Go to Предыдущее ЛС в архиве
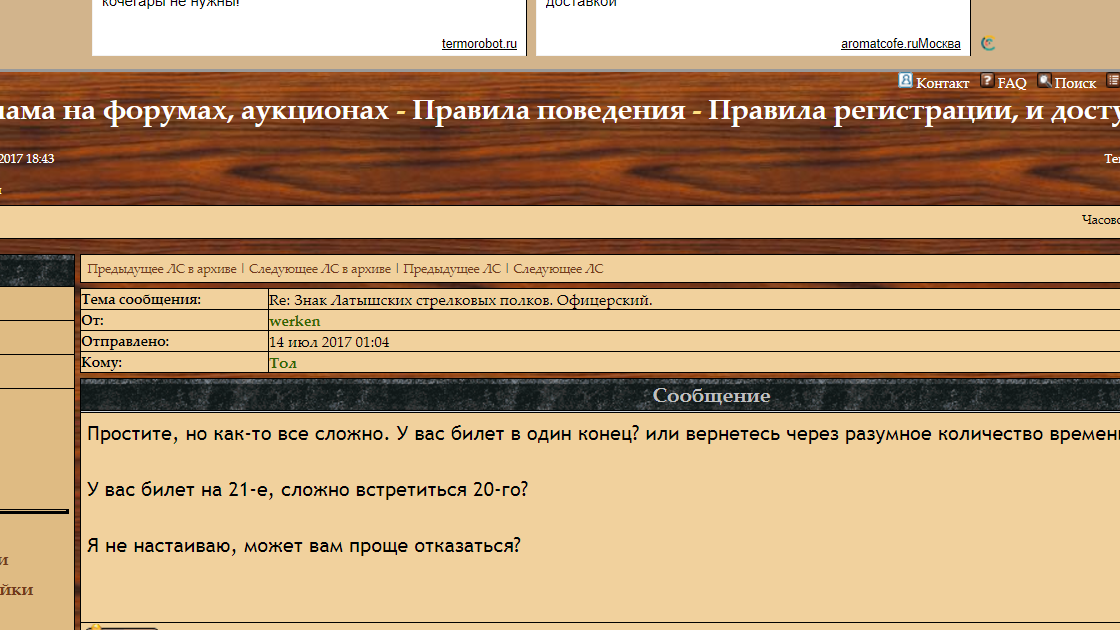Image resolution: width=1120 pixels, height=630 pixels. (161, 269)
